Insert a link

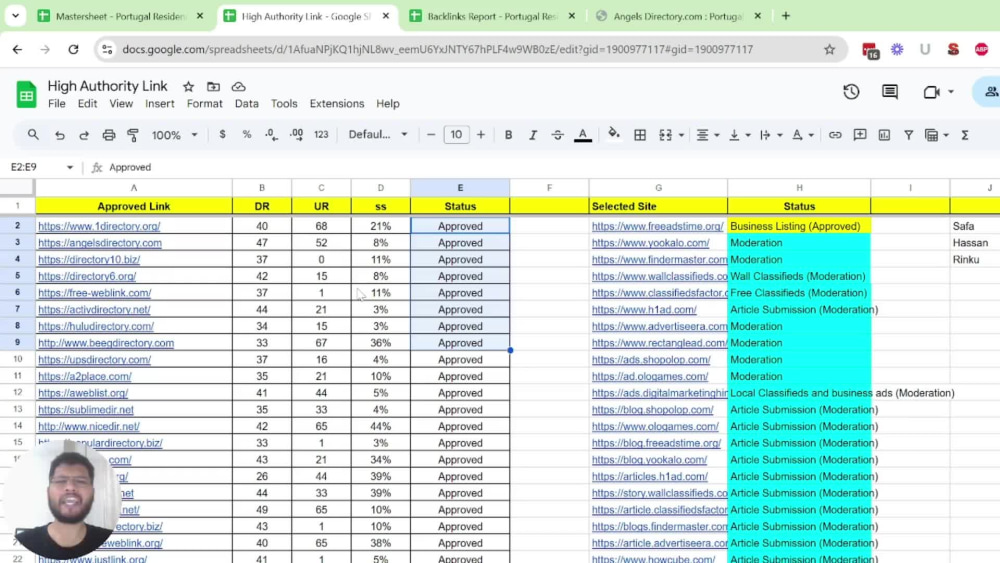coord(835,135)
